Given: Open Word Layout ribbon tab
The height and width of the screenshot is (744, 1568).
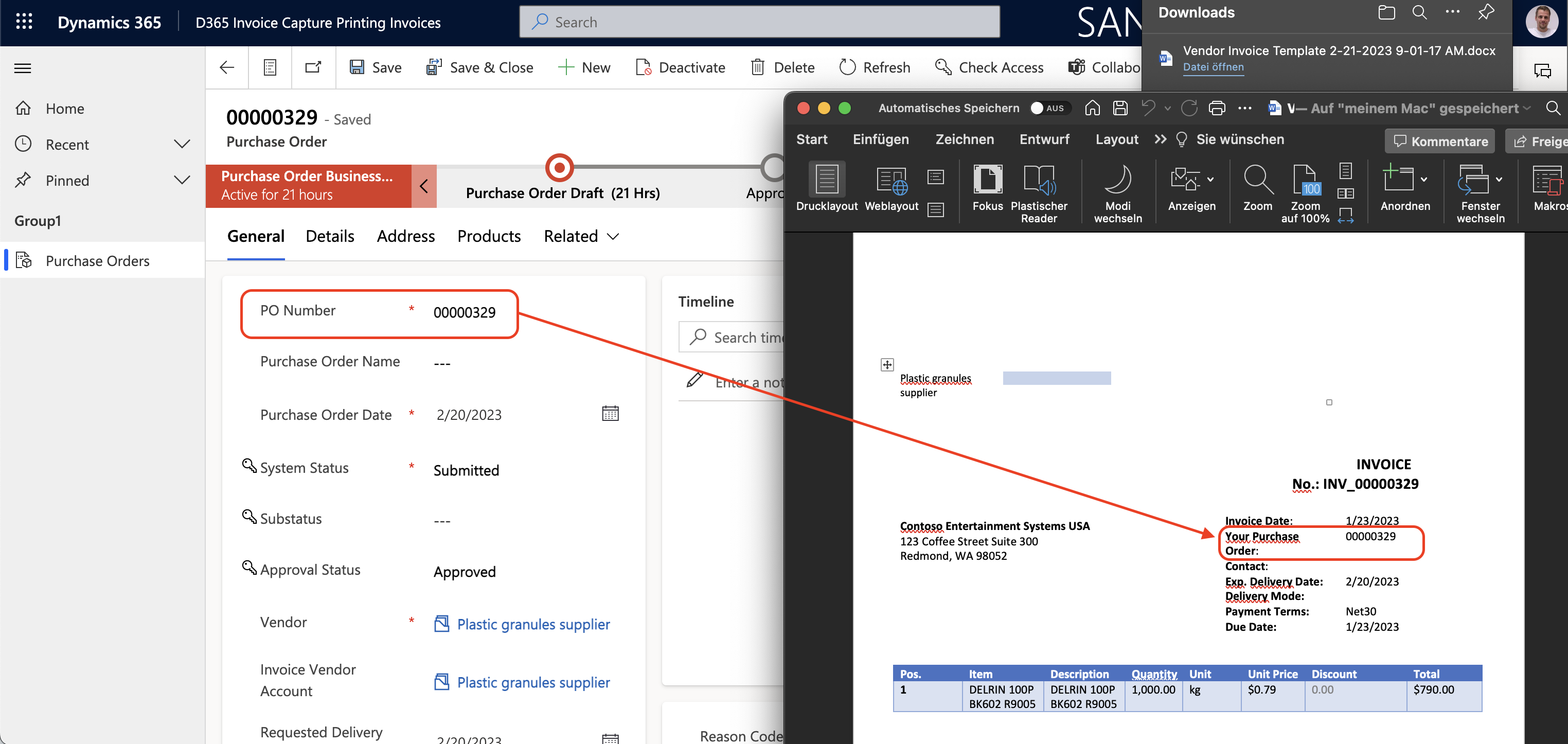Looking at the screenshot, I should tap(1116, 139).
